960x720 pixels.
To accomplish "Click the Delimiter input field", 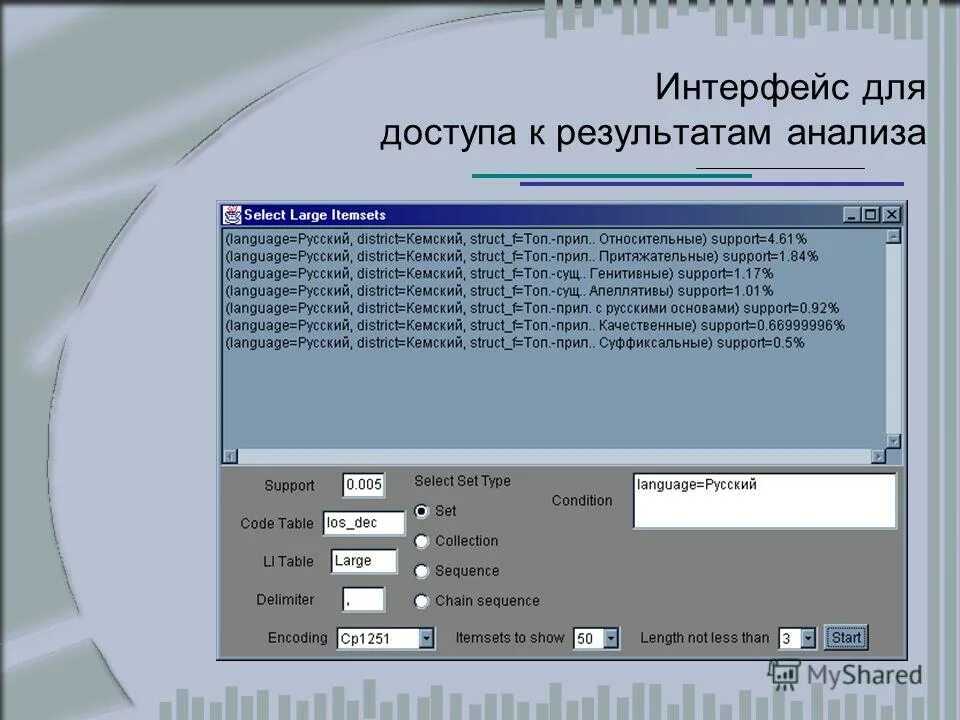I will (x=362, y=598).
